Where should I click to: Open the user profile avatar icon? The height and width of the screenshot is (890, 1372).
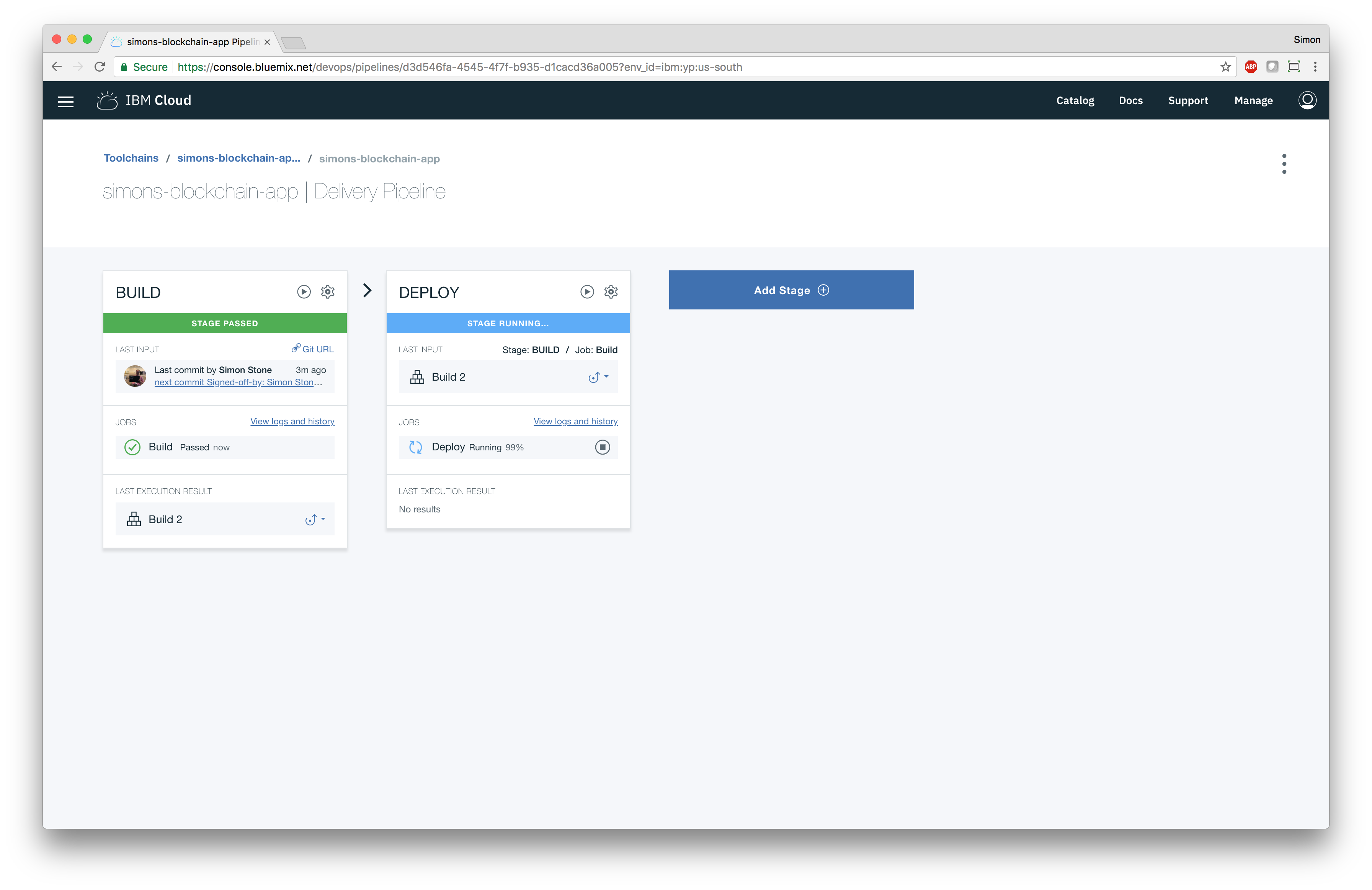[x=1307, y=100]
